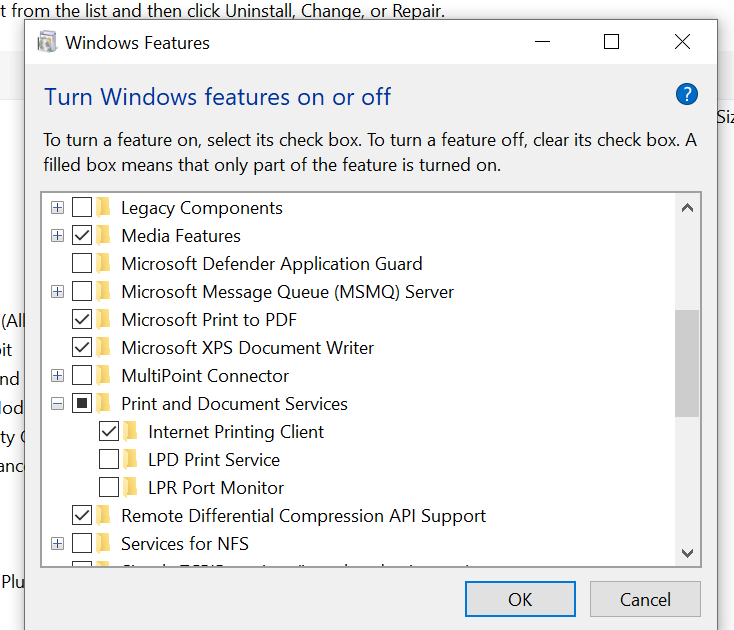The height and width of the screenshot is (630, 734).
Task: Click the LPR Port Monitor folder icon
Action: 131,488
